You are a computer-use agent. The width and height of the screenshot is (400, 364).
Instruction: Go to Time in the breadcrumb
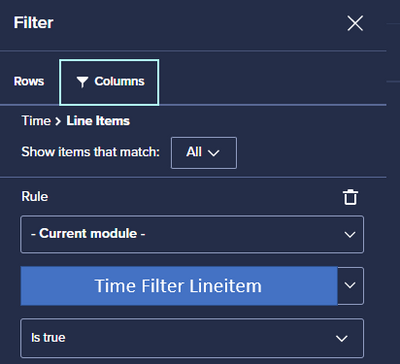(36, 121)
